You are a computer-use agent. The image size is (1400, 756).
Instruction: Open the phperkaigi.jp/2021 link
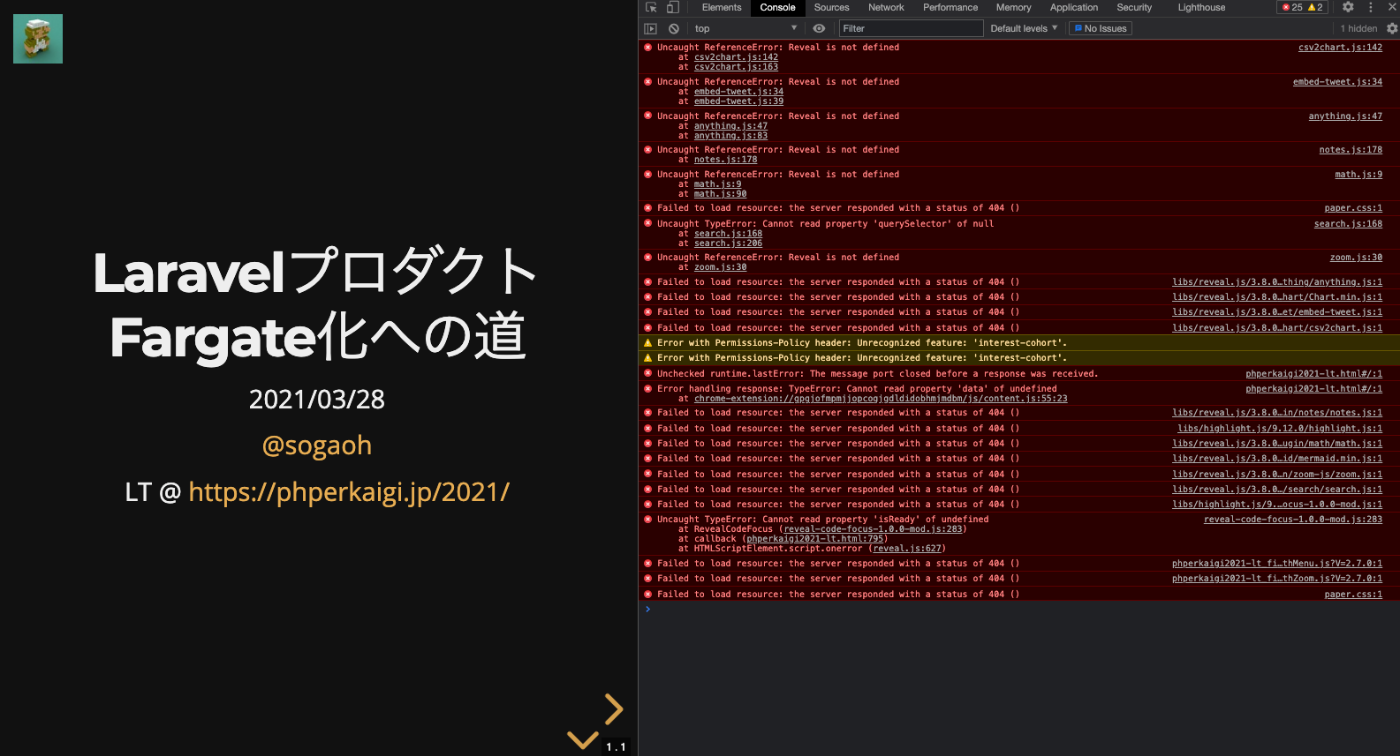349,492
